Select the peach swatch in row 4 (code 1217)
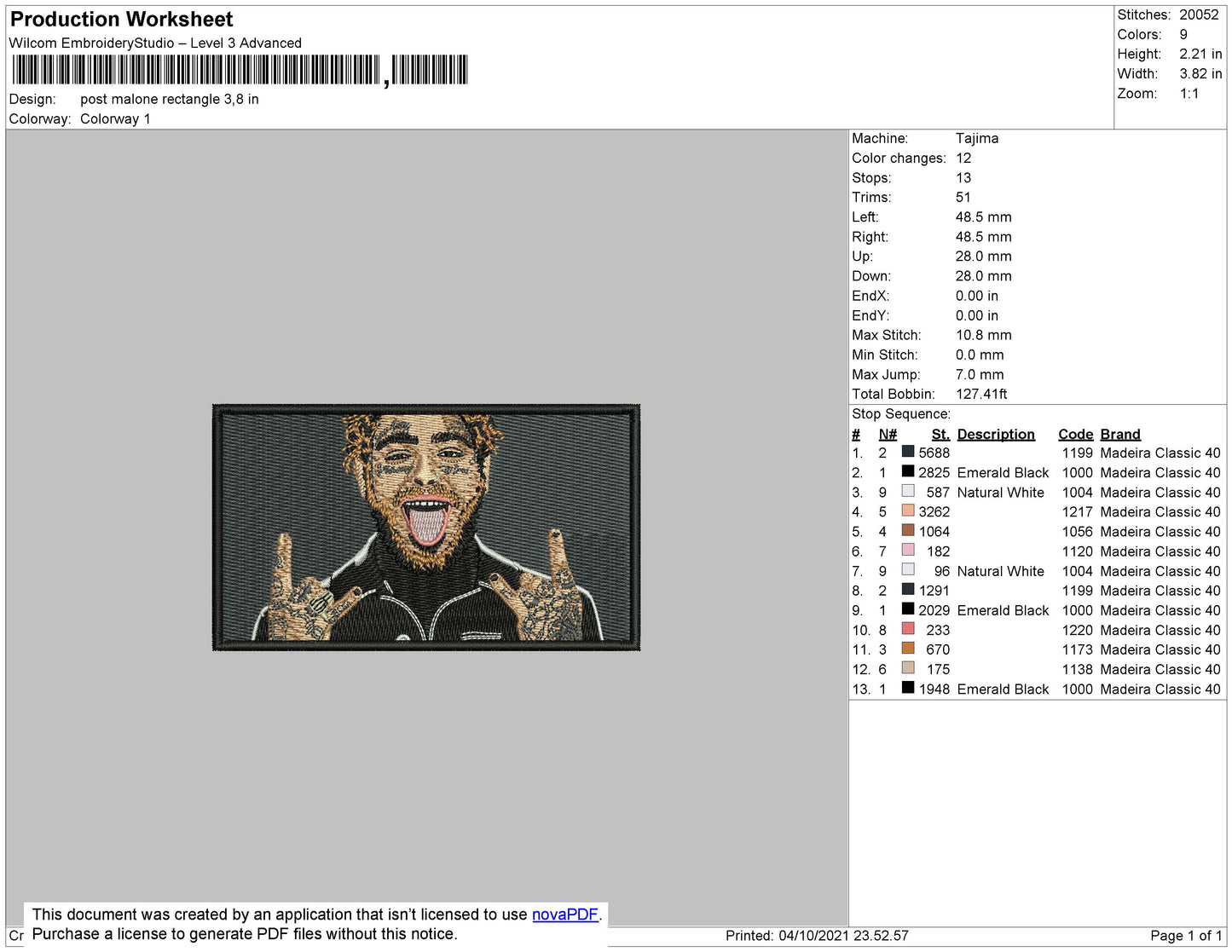The image size is (1232, 952). pos(908,511)
